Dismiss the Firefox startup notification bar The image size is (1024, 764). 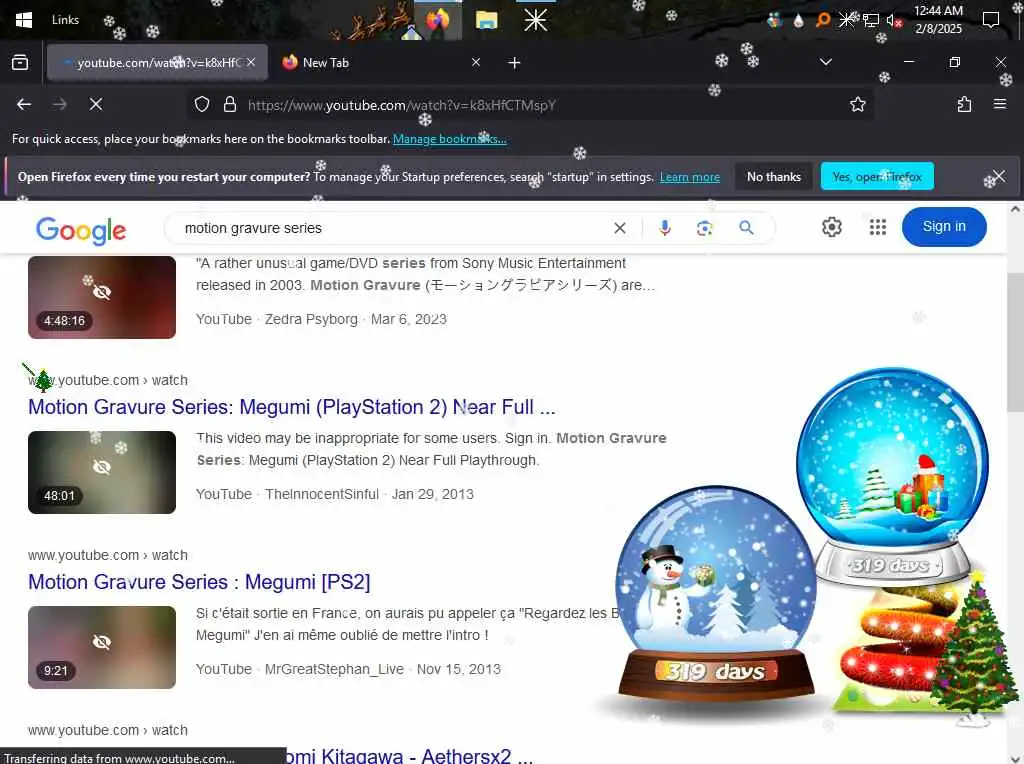pyautogui.click(x=999, y=176)
